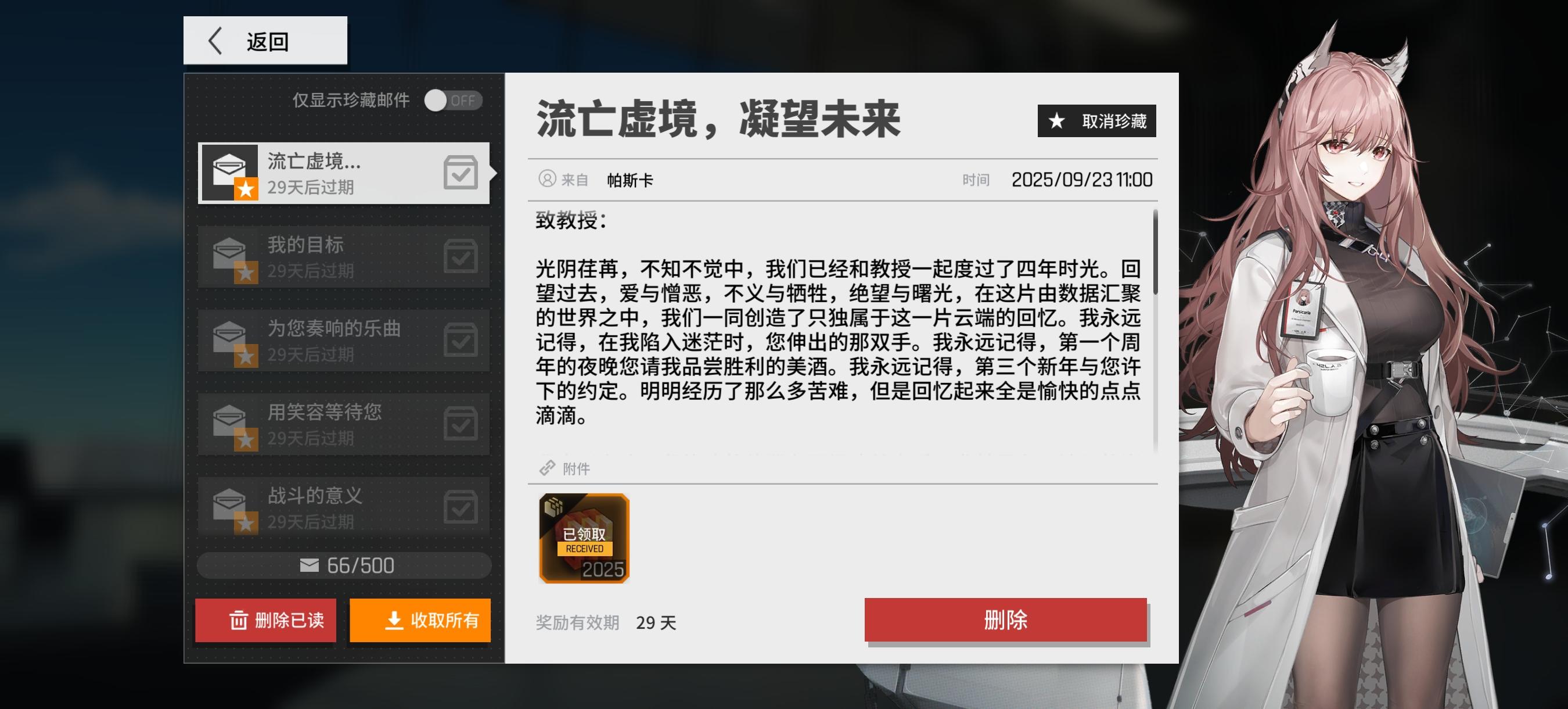Image resolution: width=1568 pixels, height=709 pixels.
Task: Collect all attachments with 收取所有
Action: click(420, 620)
